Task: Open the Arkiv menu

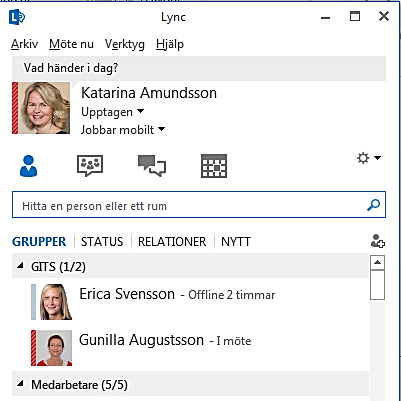Action: click(x=25, y=44)
